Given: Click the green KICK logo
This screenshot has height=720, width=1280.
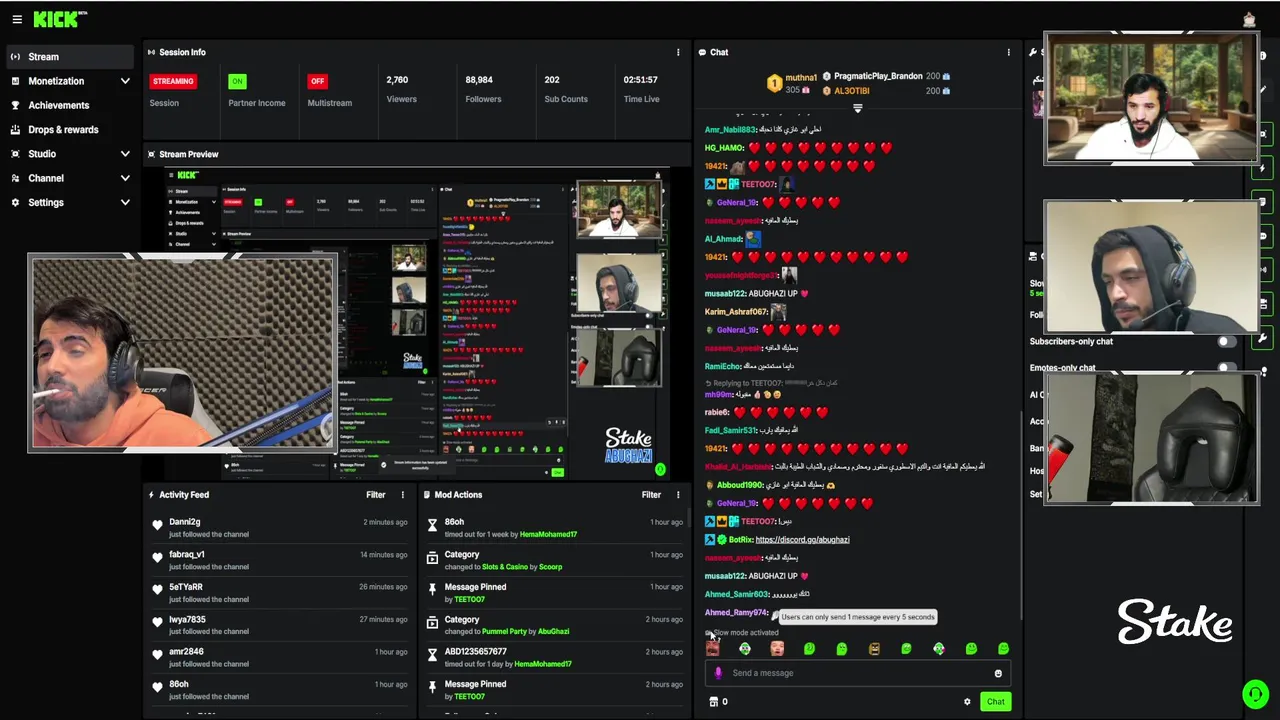Looking at the screenshot, I should coord(55,19).
